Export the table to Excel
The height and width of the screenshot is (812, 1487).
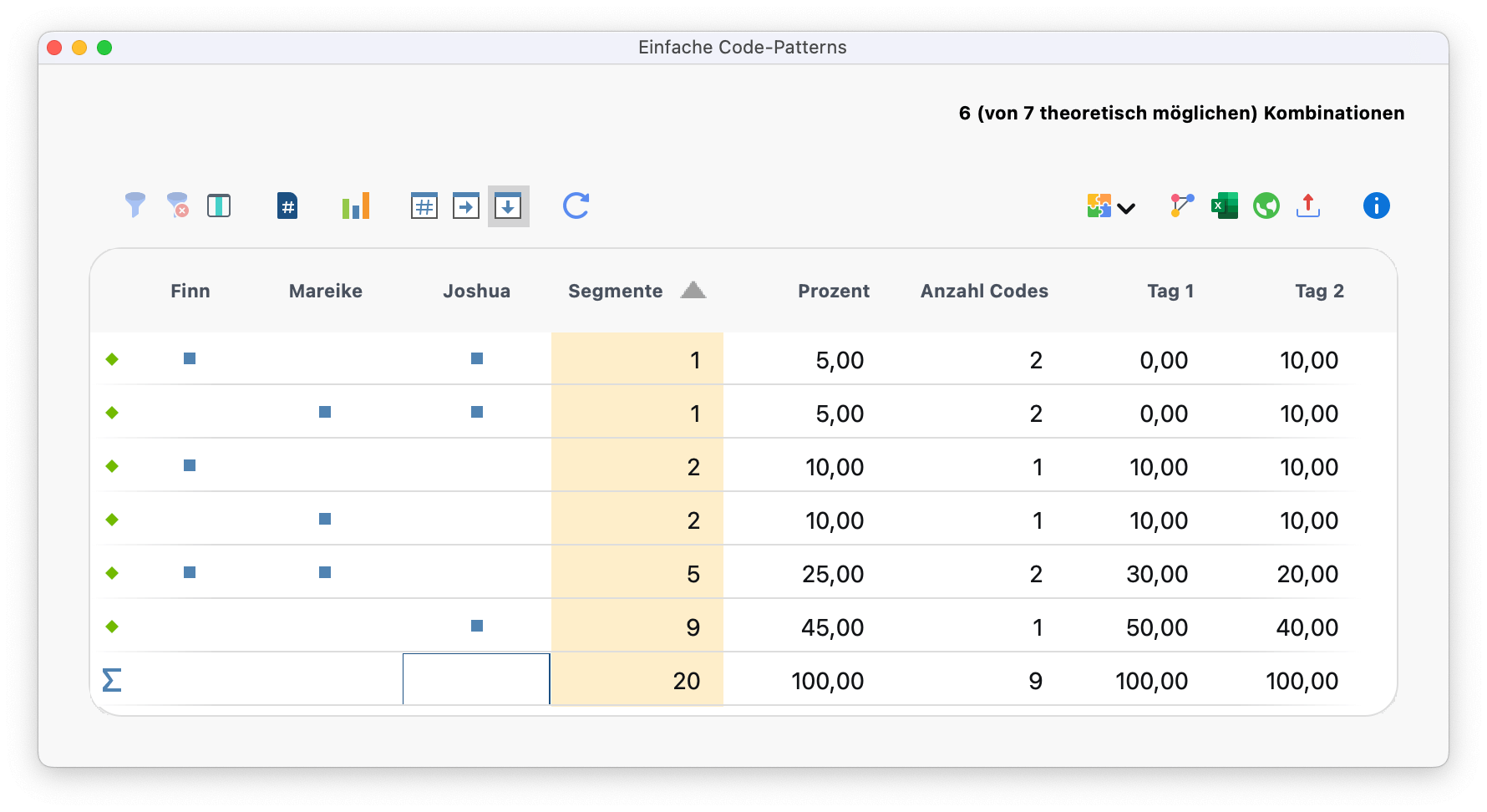point(1225,206)
